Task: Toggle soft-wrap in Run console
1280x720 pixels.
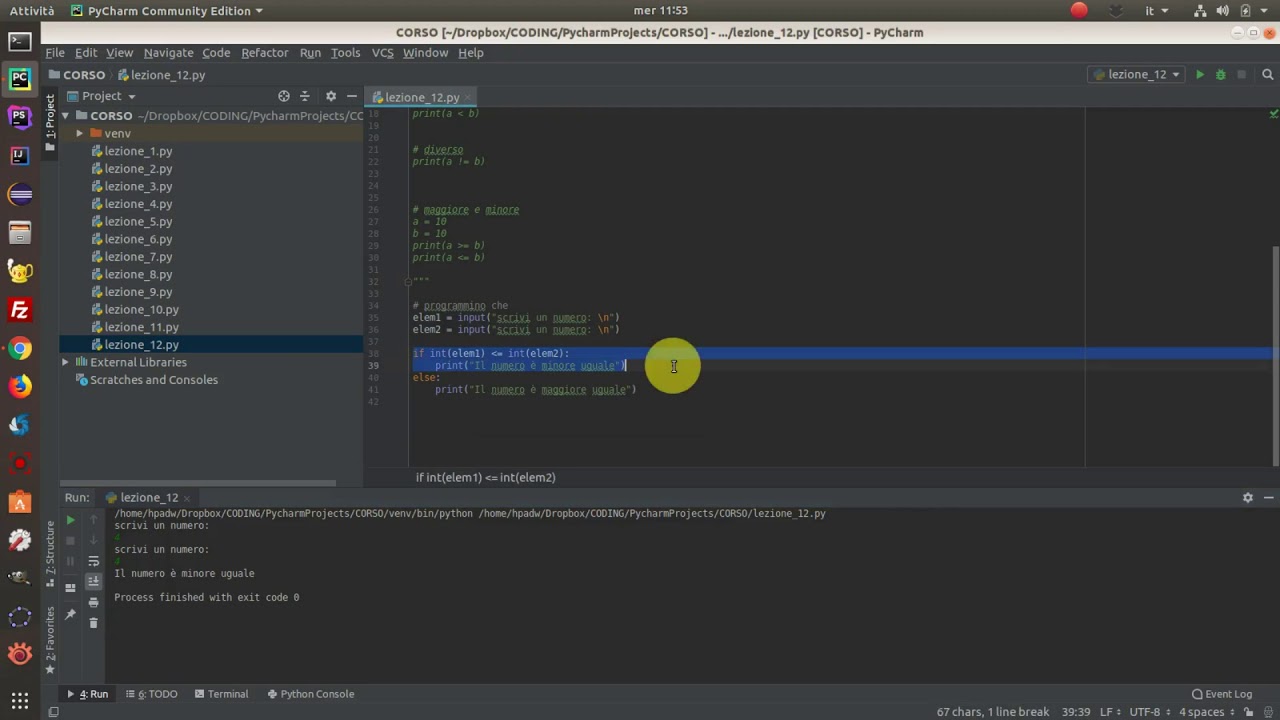Action: click(x=93, y=561)
